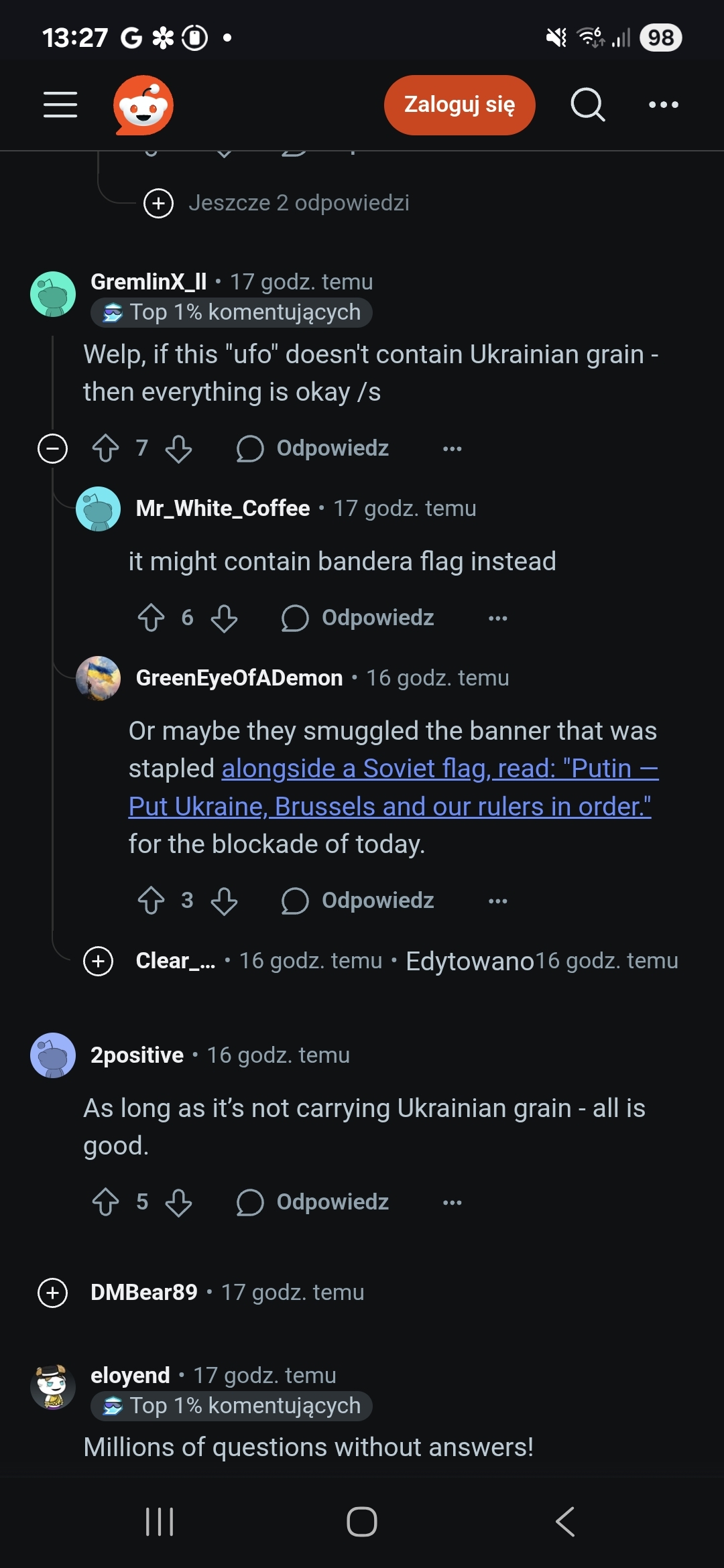Expand the collapsed Clear_... comment
This screenshot has width=724, height=1568.
99,961
